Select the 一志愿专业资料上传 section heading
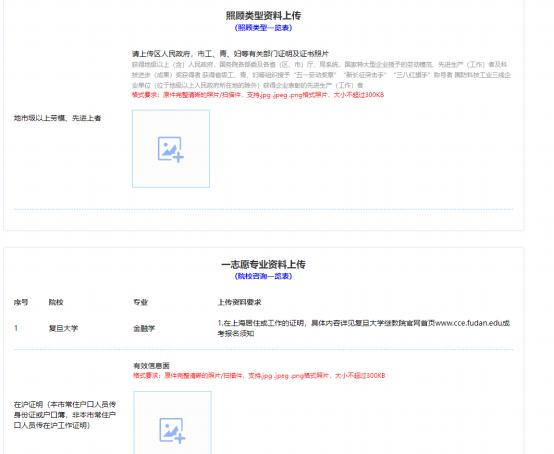Screen dimensions: 554x454 click(263, 264)
